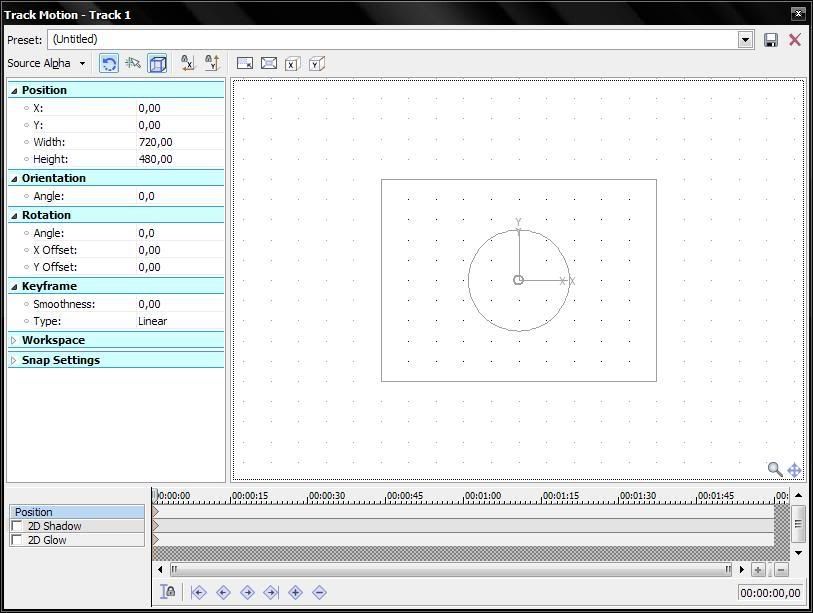813x613 pixels.
Task: Click the Position Y value field
Action: (180, 125)
